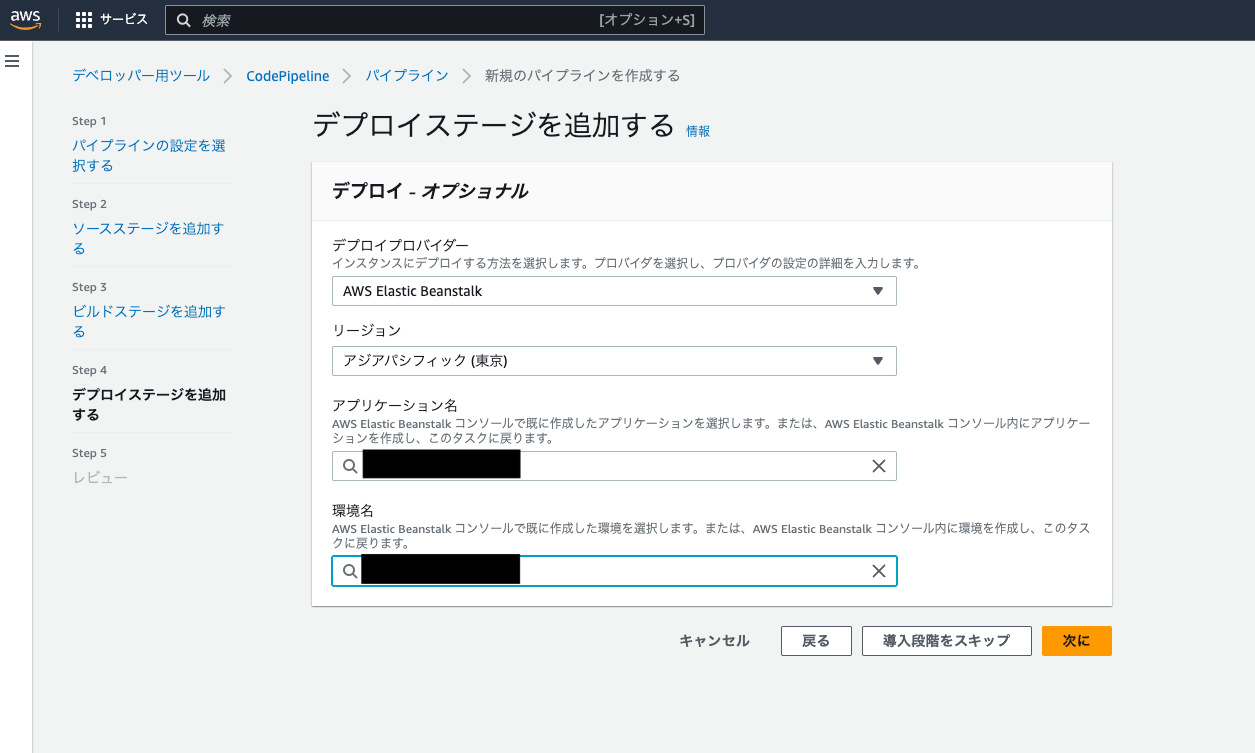Screen dimensions: 1255x753
Task: Open the deploy provider dropdown AWS Elastic Beanstalk
Action: (614, 291)
